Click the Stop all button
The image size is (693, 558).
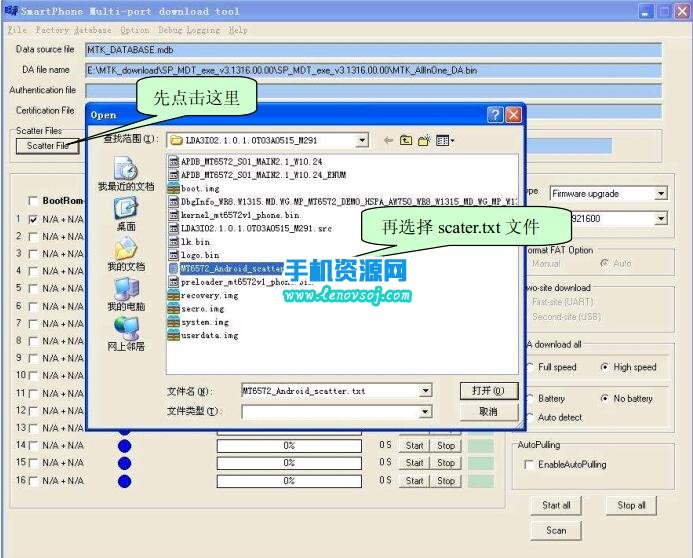pyautogui.click(x=631, y=505)
